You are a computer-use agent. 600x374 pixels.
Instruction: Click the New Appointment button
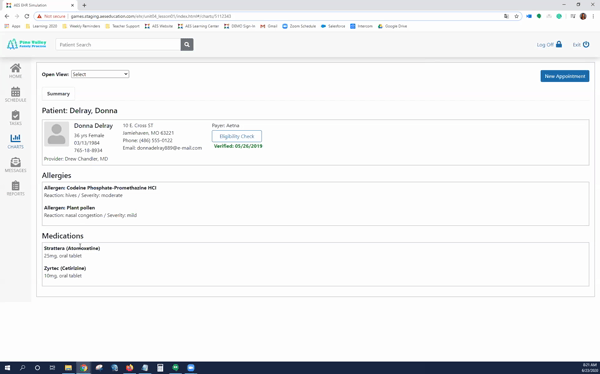[x=564, y=76]
